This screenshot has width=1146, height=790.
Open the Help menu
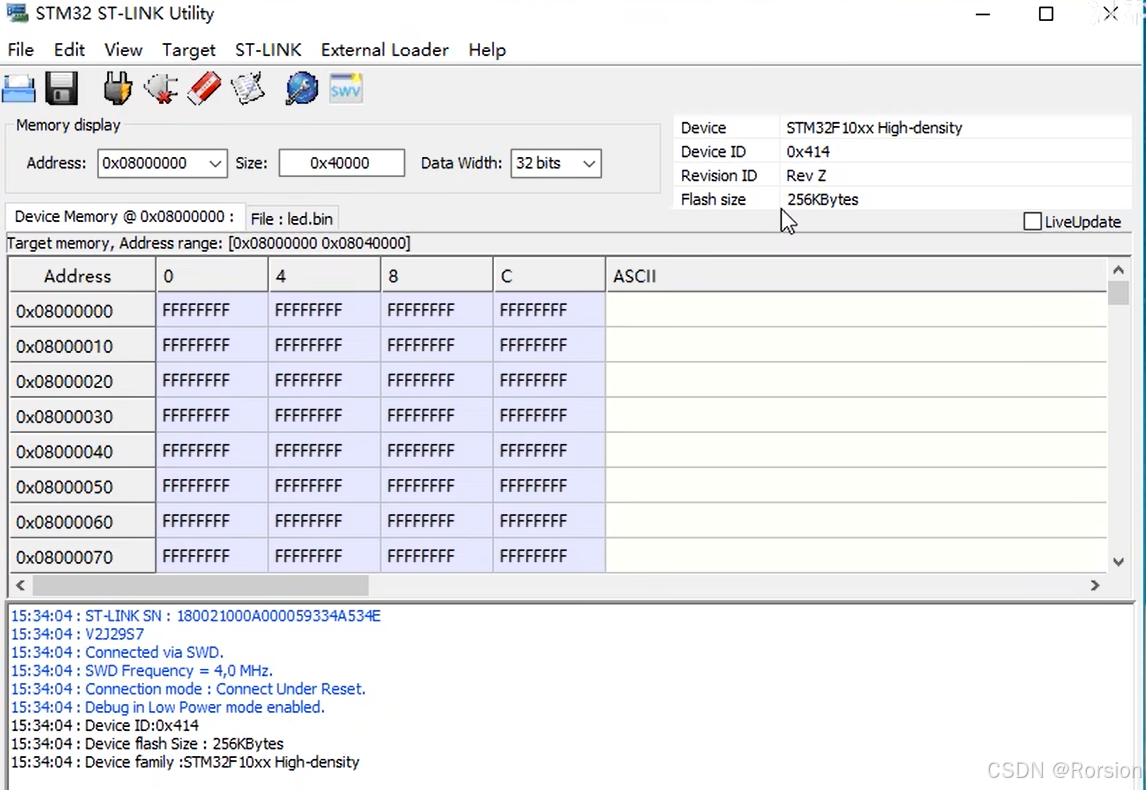pyautogui.click(x=487, y=50)
